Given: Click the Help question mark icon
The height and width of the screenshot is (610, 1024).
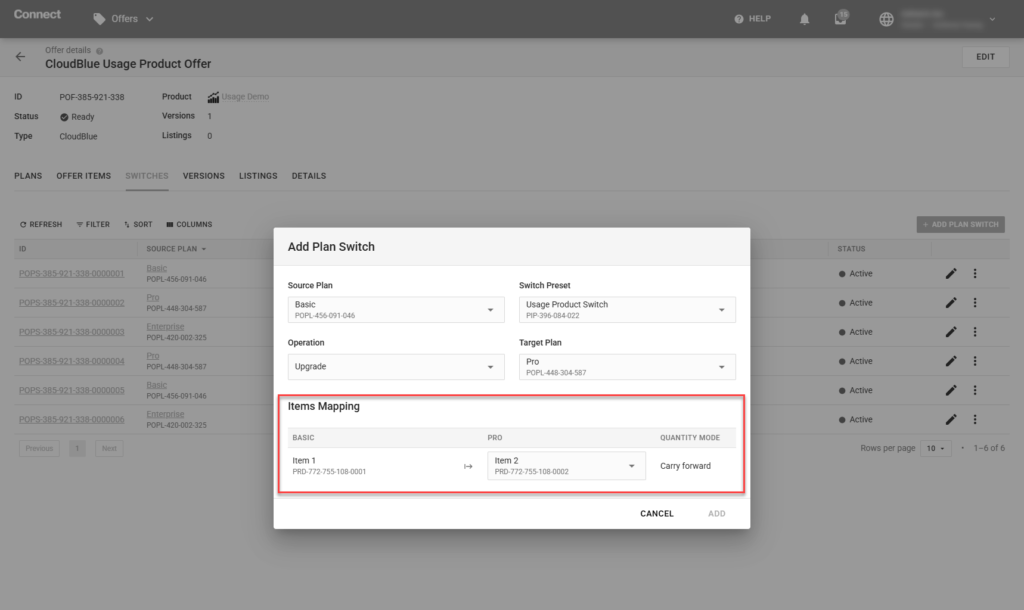Looking at the screenshot, I should point(739,19).
